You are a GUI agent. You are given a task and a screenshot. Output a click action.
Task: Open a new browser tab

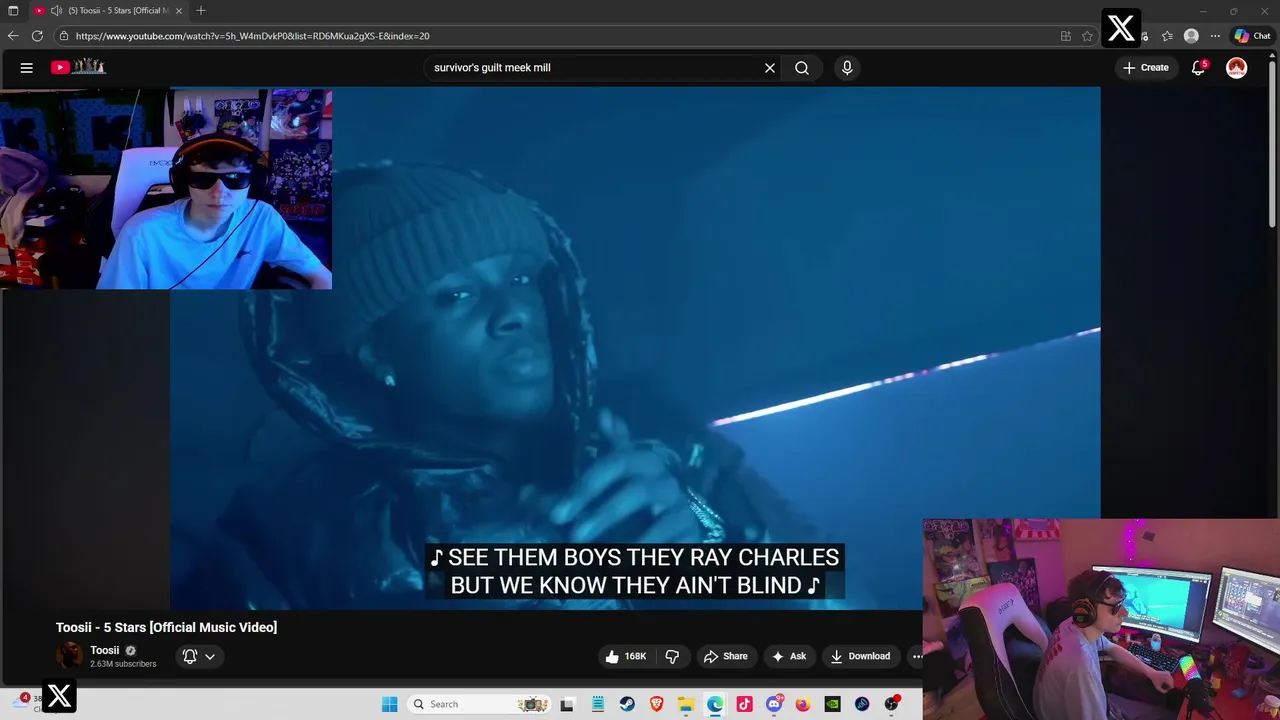(201, 11)
